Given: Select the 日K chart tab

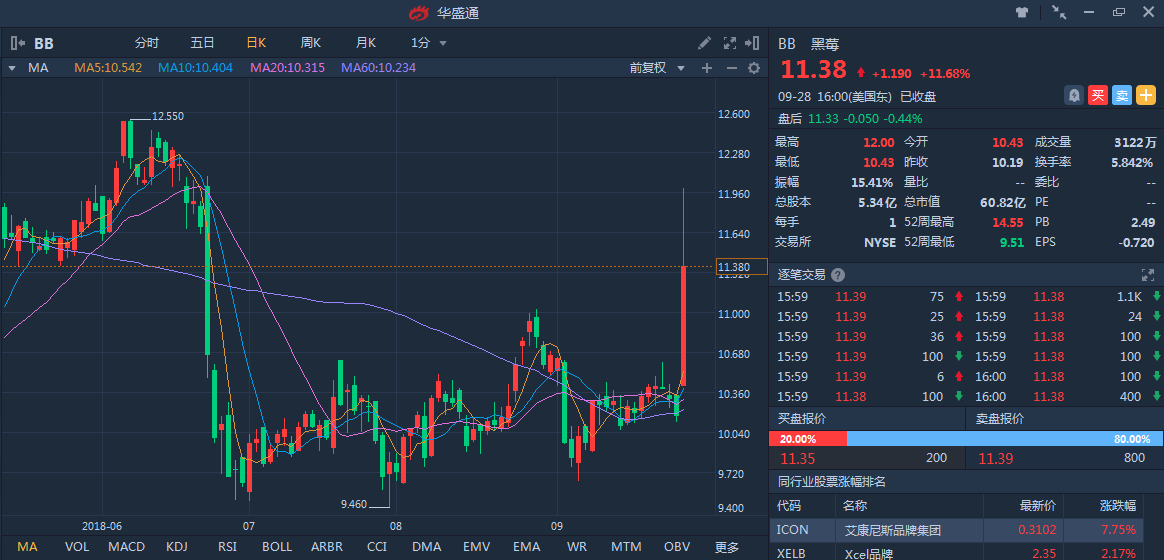Looking at the screenshot, I should (257, 43).
